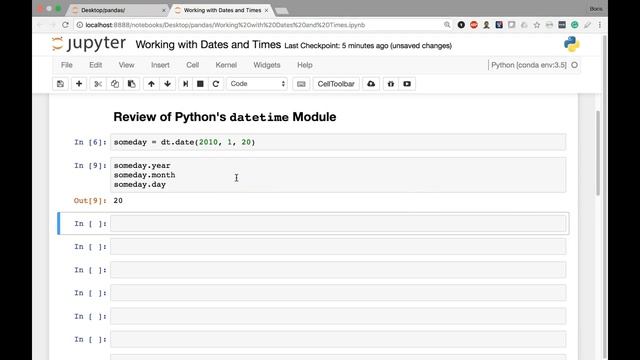Image resolution: width=640 pixels, height=360 pixels.
Task: Click the In [6]: prompt label
Action: pos(90,142)
